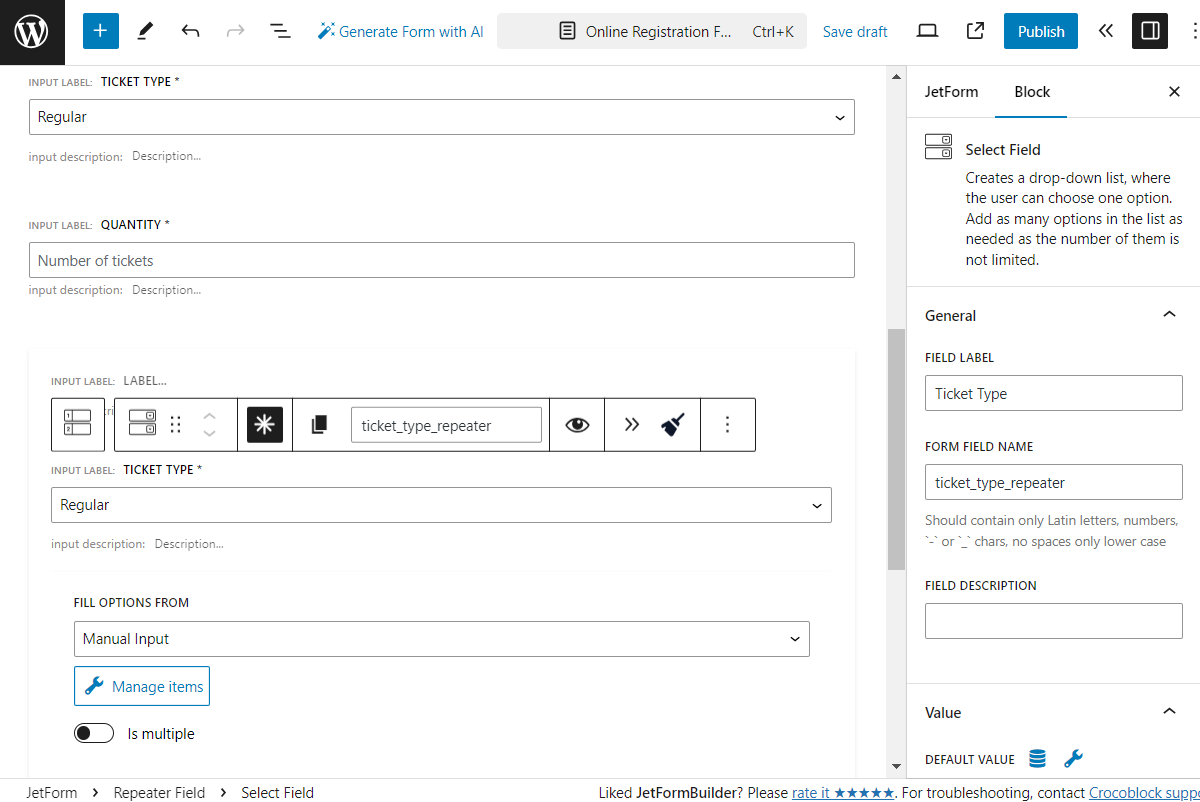Open the repeater Ticket Type Regular dropdown
The image size is (1200, 802).
click(441, 505)
